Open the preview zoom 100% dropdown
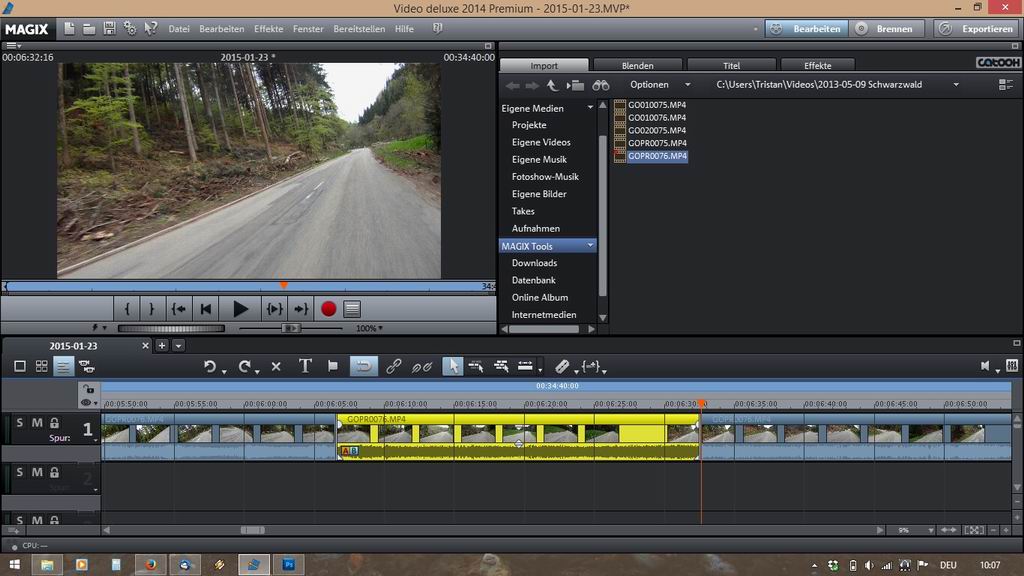 point(369,328)
